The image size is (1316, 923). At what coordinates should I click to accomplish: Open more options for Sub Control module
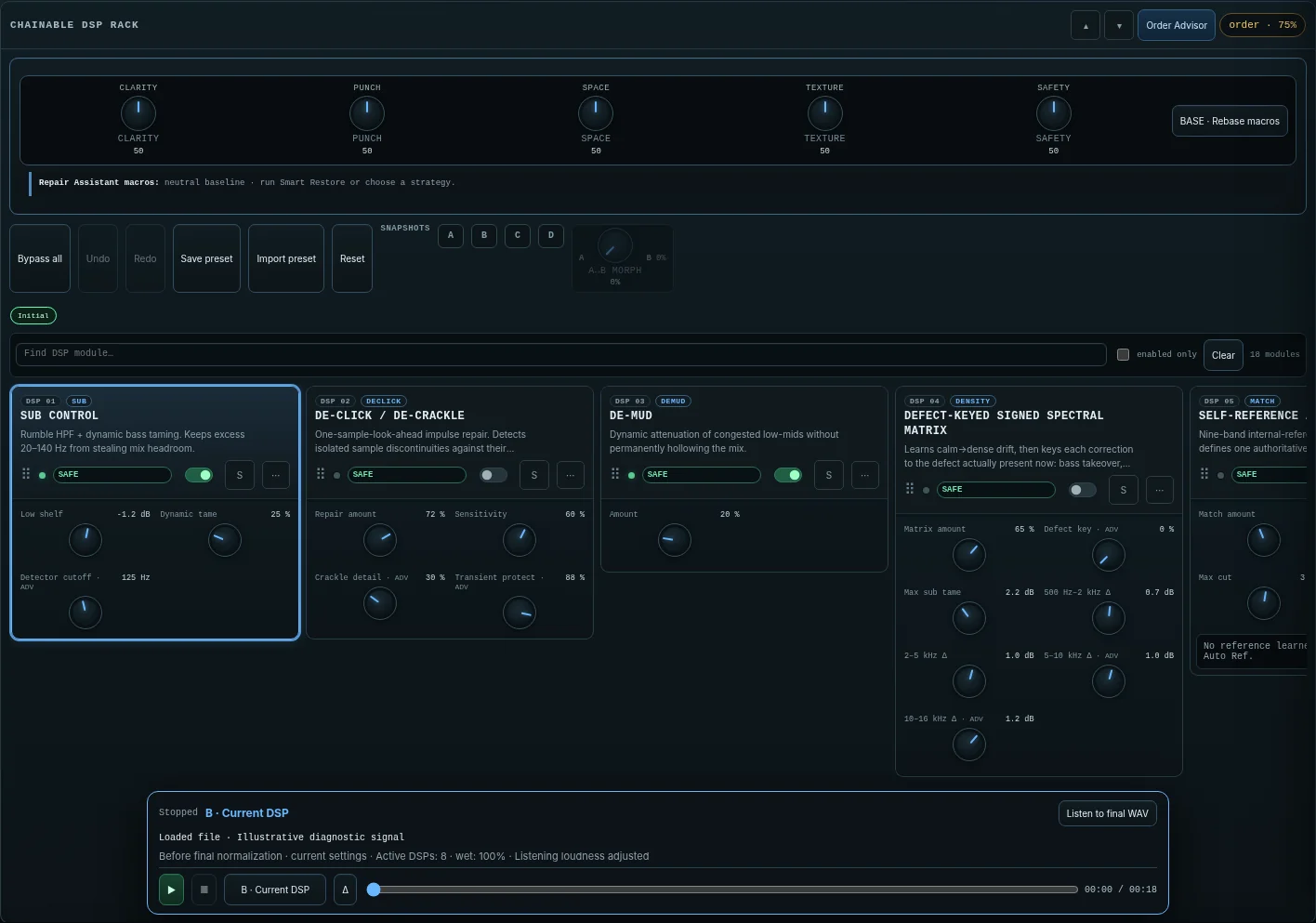276,475
